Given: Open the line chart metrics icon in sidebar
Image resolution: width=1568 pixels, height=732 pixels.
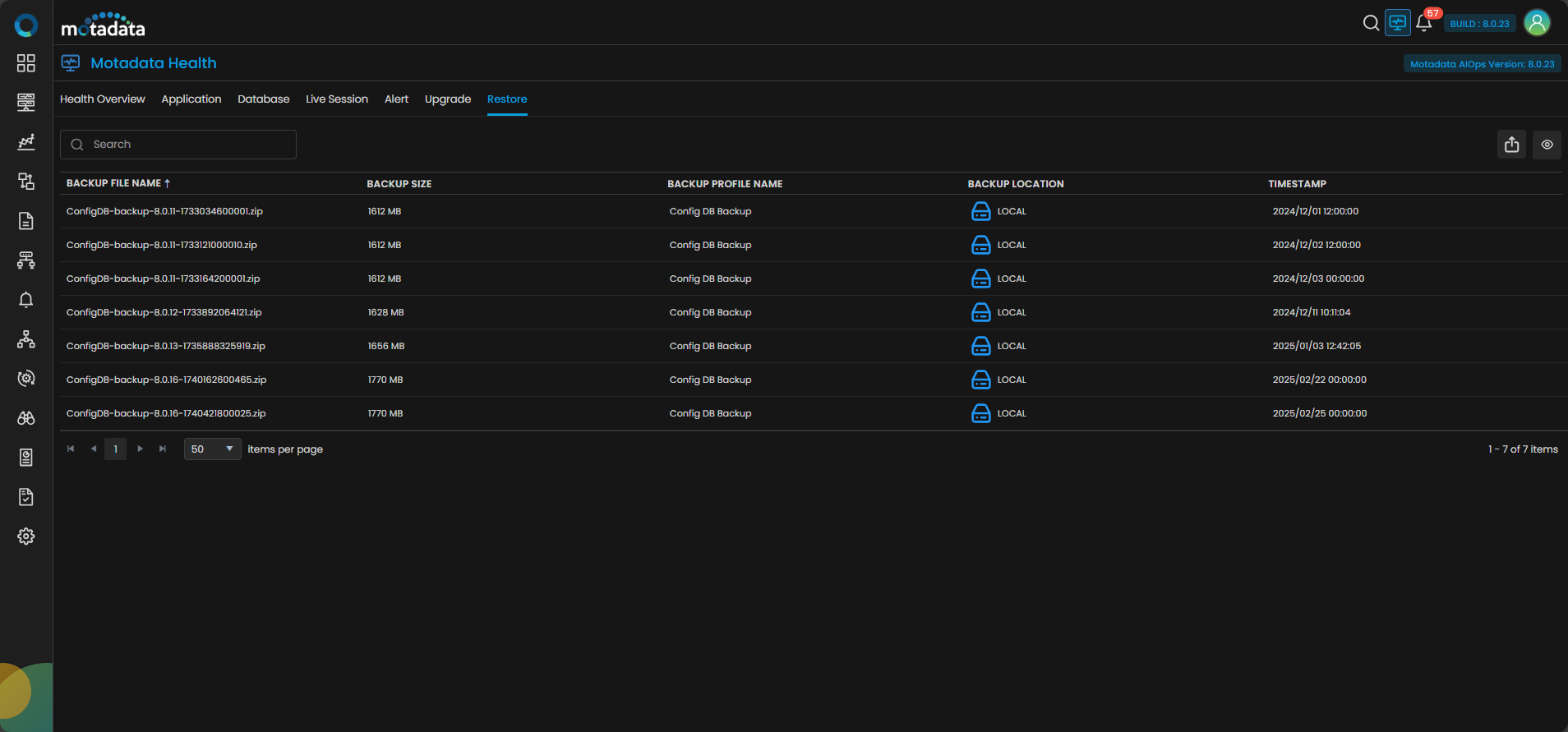Looking at the screenshot, I should [x=26, y=142].
